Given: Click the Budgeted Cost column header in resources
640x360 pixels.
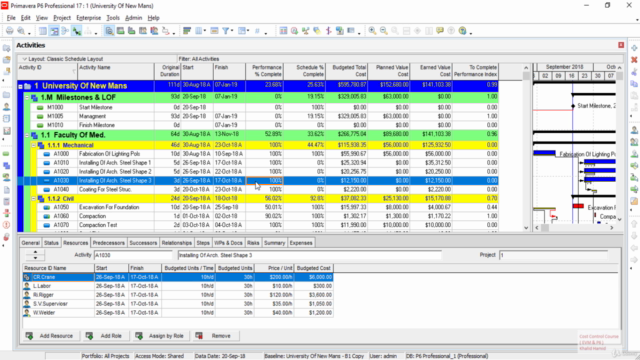Looking at the screenshot, I should [x=313, y=268].
